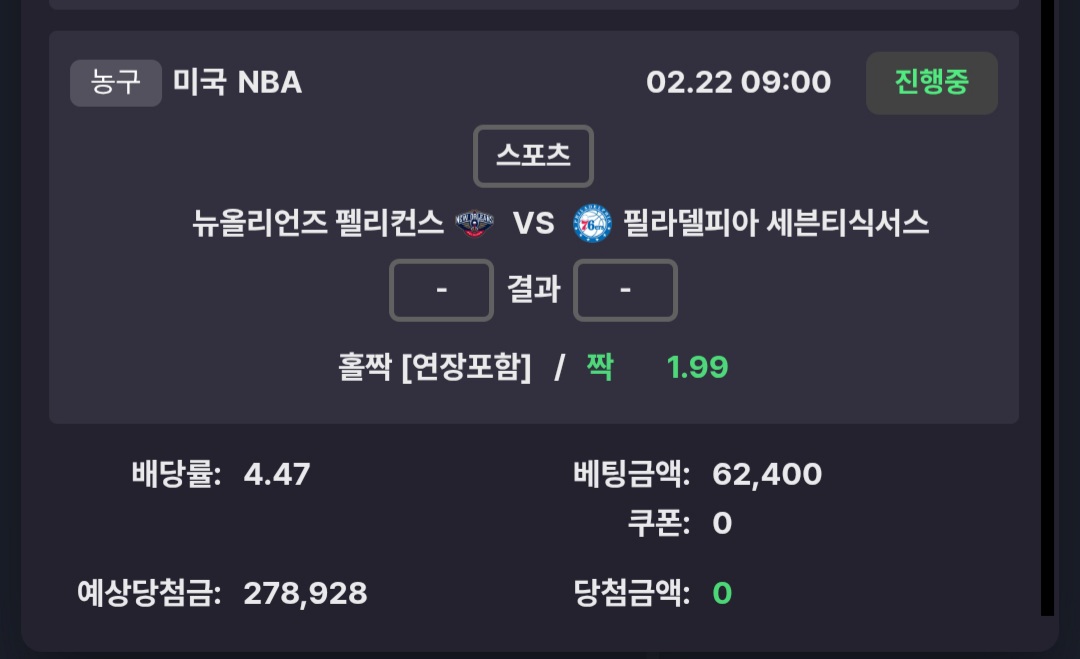This screenshot has width=1080, height=659.
Task: Click the right result score box
Action: (x=625, y=290)
